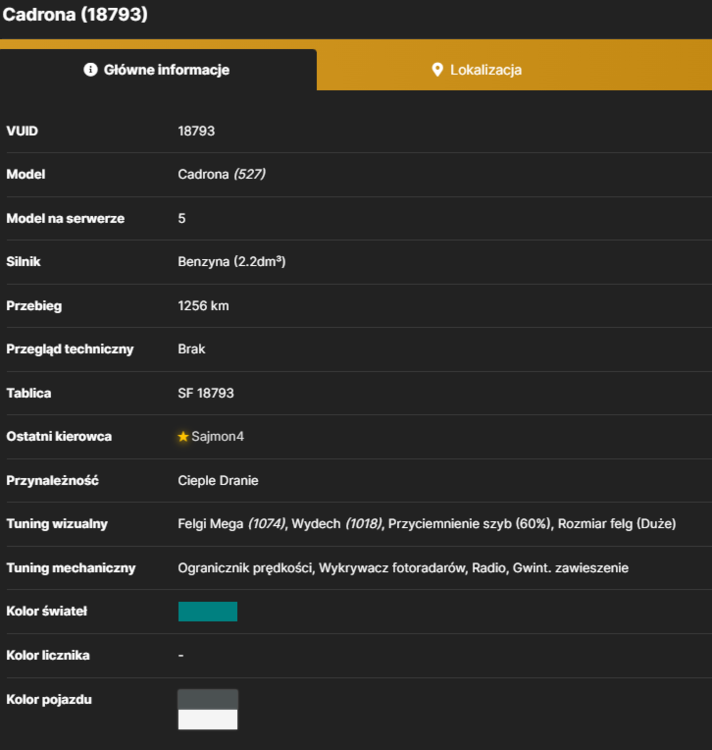Click the Cadrona (18793) page heading
Screen dimensions: 712x750
(x=75, y=14)
